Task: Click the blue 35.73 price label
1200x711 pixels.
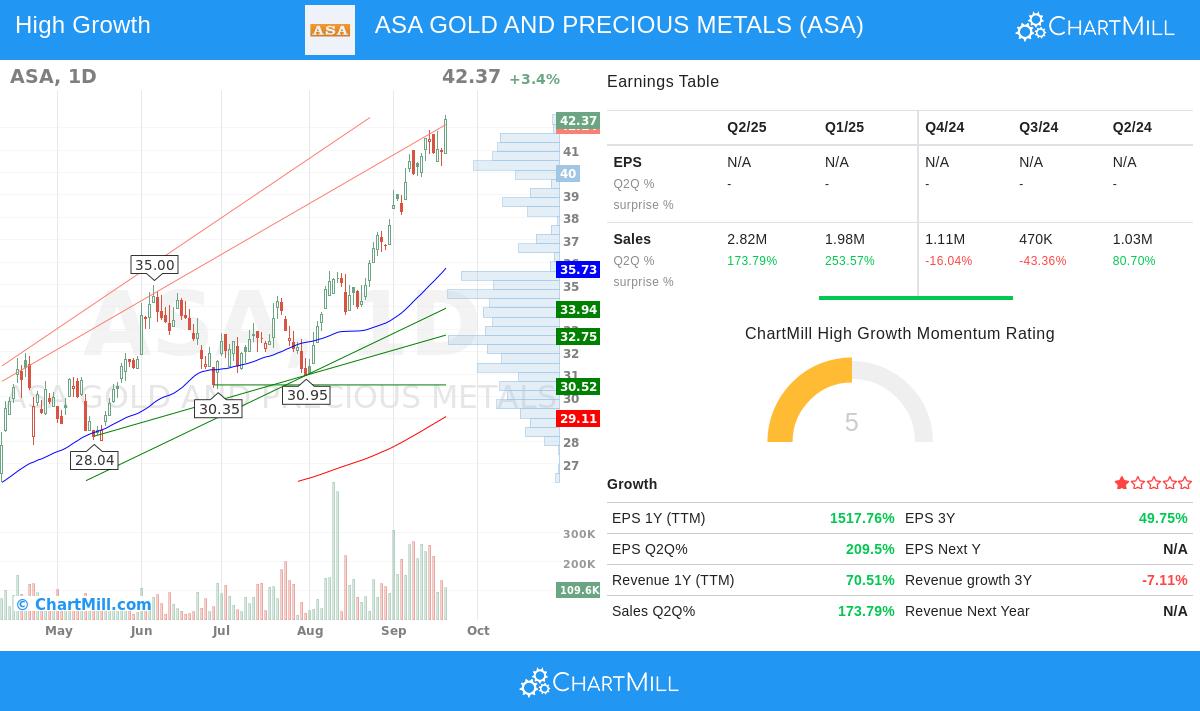Action: (x=578, y=269)
